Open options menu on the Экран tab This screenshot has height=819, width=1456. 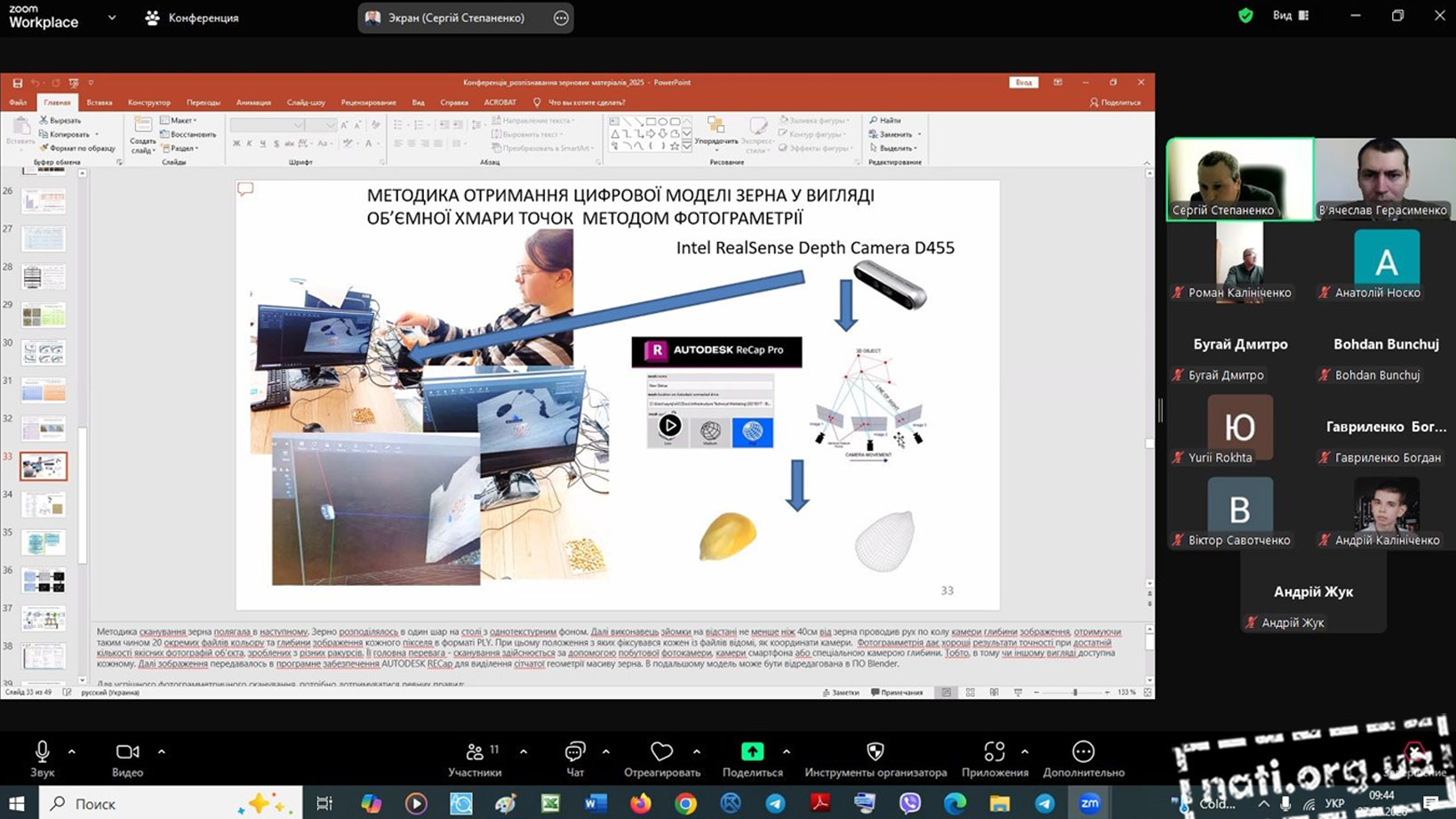tap(561, 18)
